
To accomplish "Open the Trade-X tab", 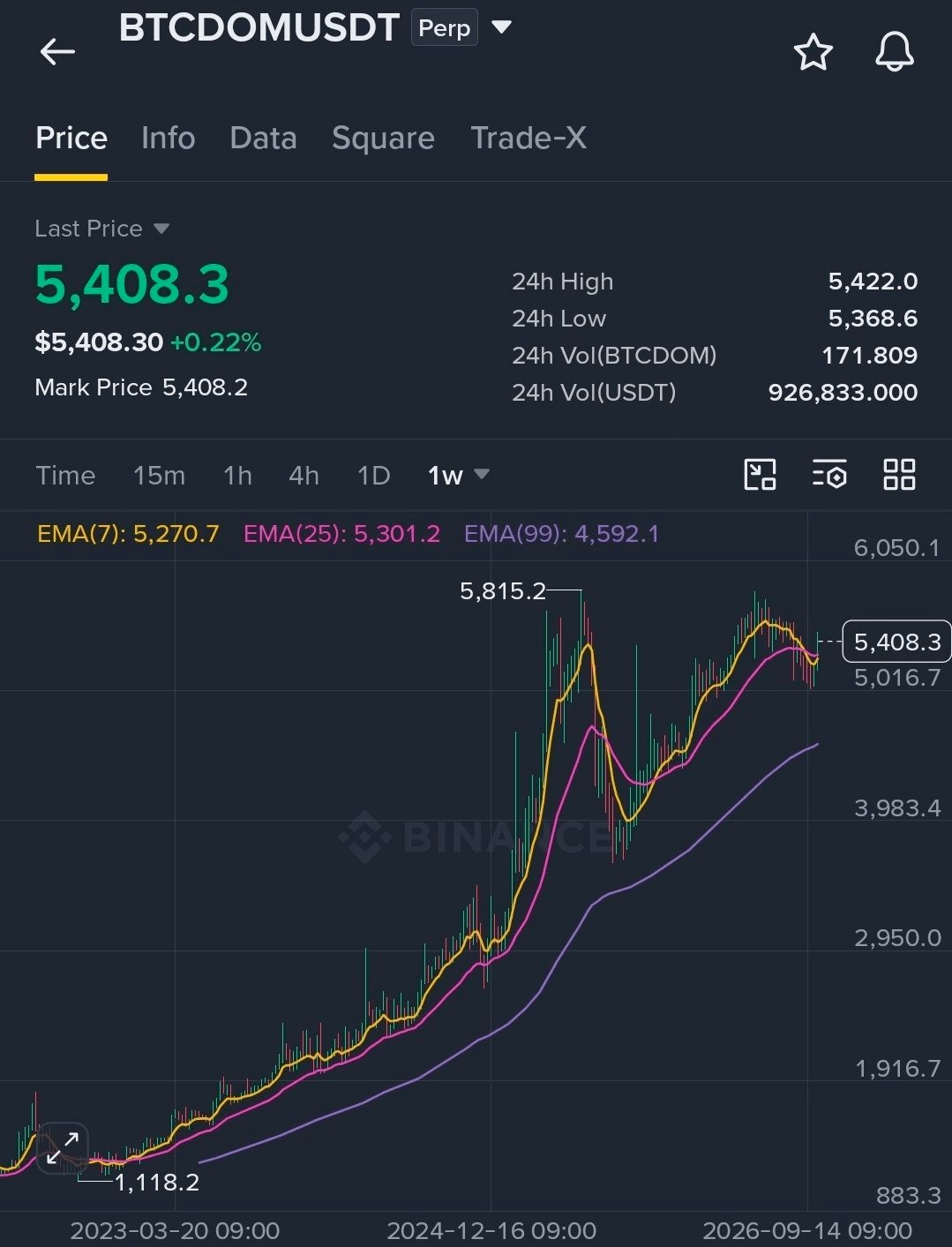I will 528,139.
